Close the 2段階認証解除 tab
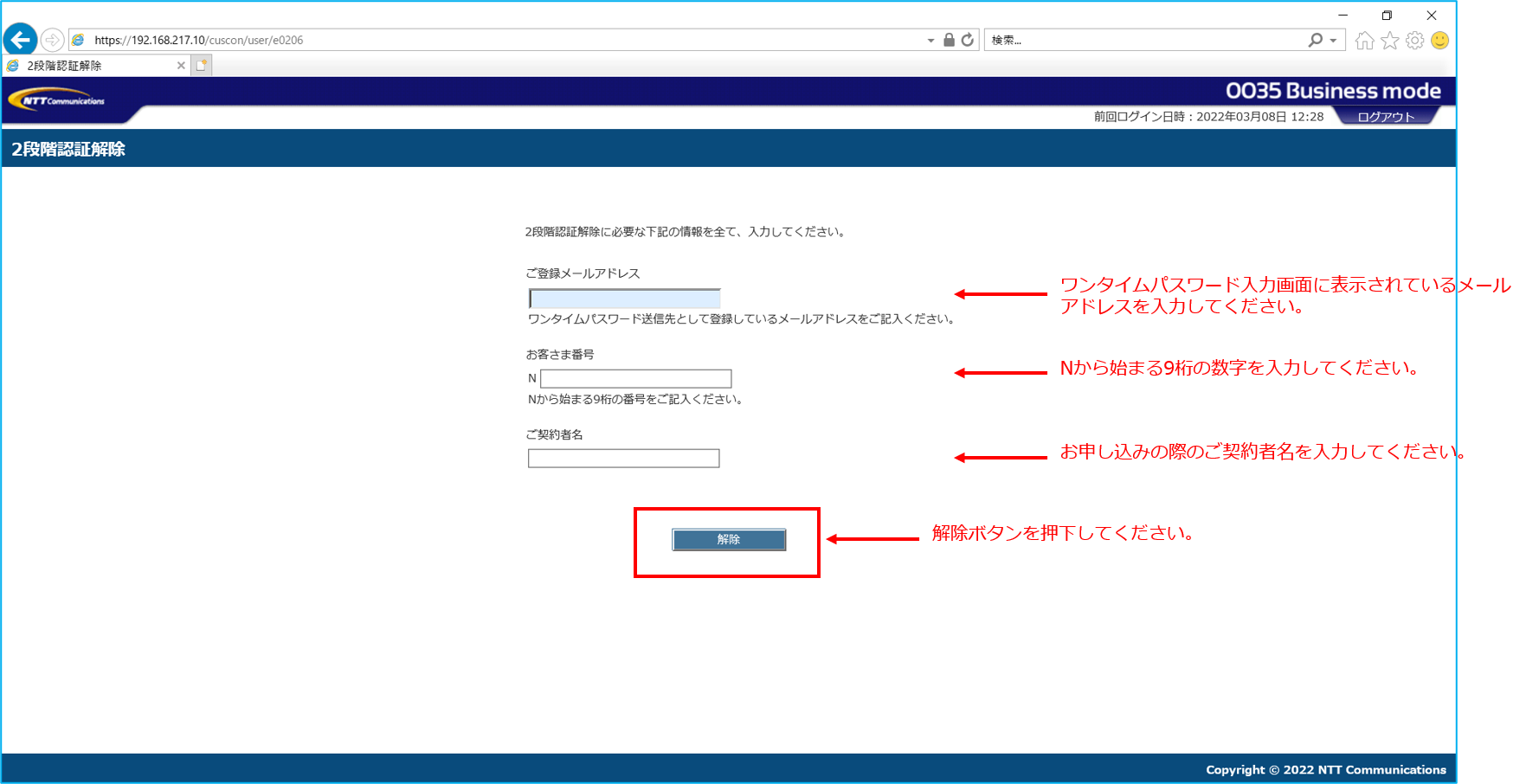This screenshot has height=784, width=1526. (x=181, y=66)
